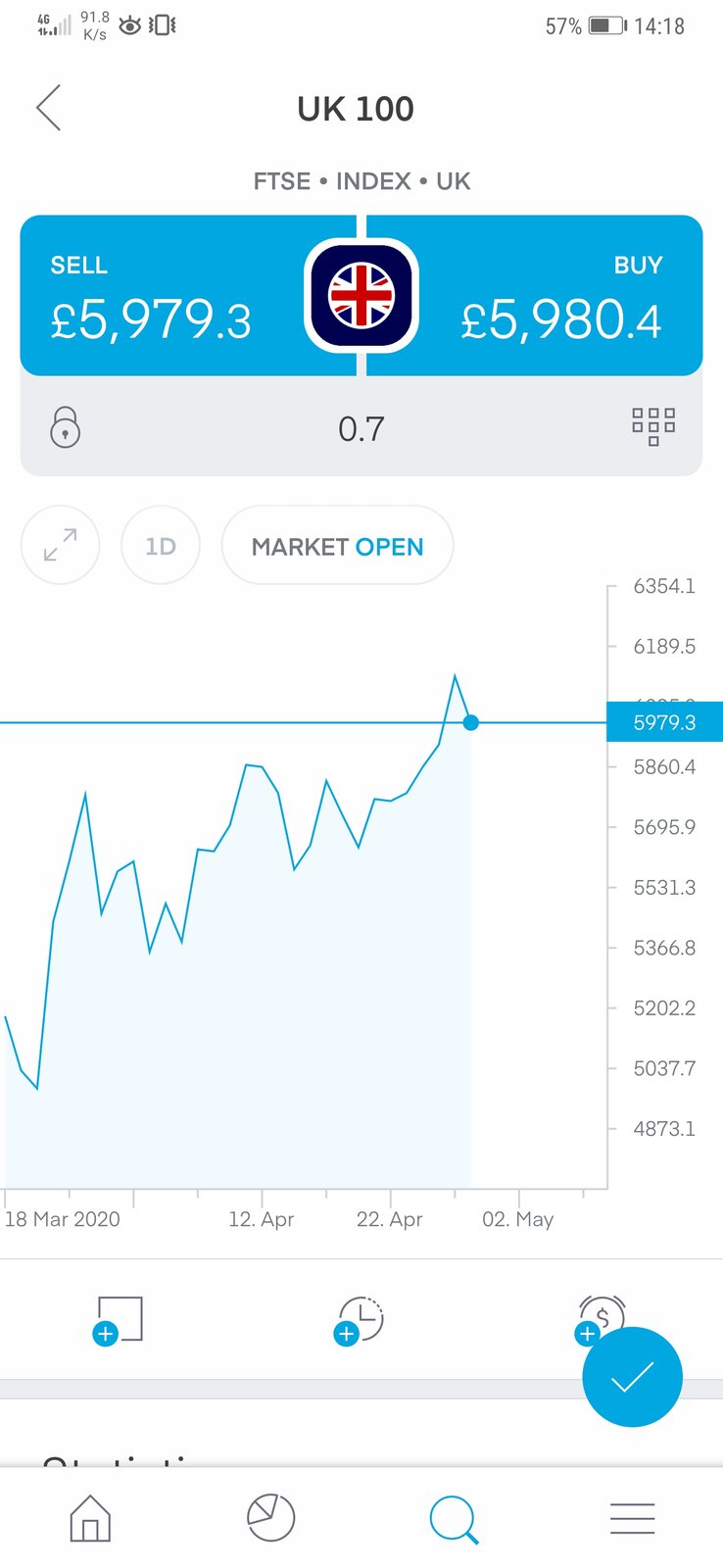Tap the 5979.3 price label on axis

[664, 722]
